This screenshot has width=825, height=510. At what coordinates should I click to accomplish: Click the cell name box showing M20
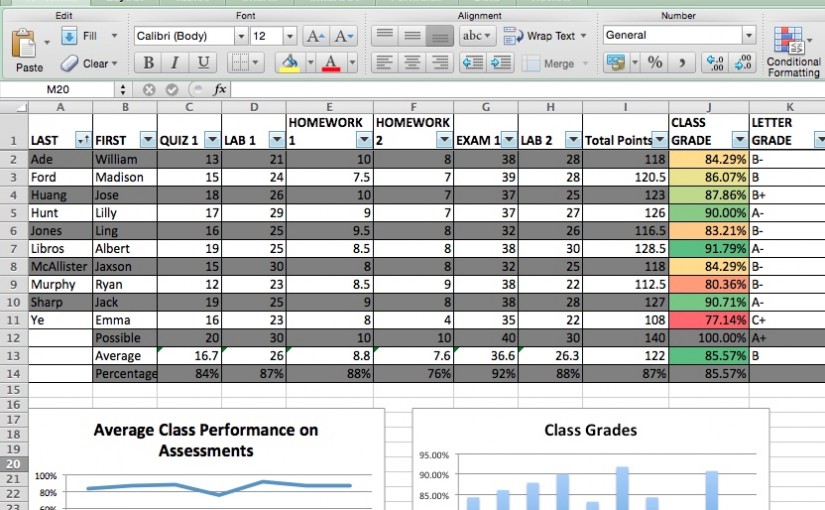coord(62,89)
